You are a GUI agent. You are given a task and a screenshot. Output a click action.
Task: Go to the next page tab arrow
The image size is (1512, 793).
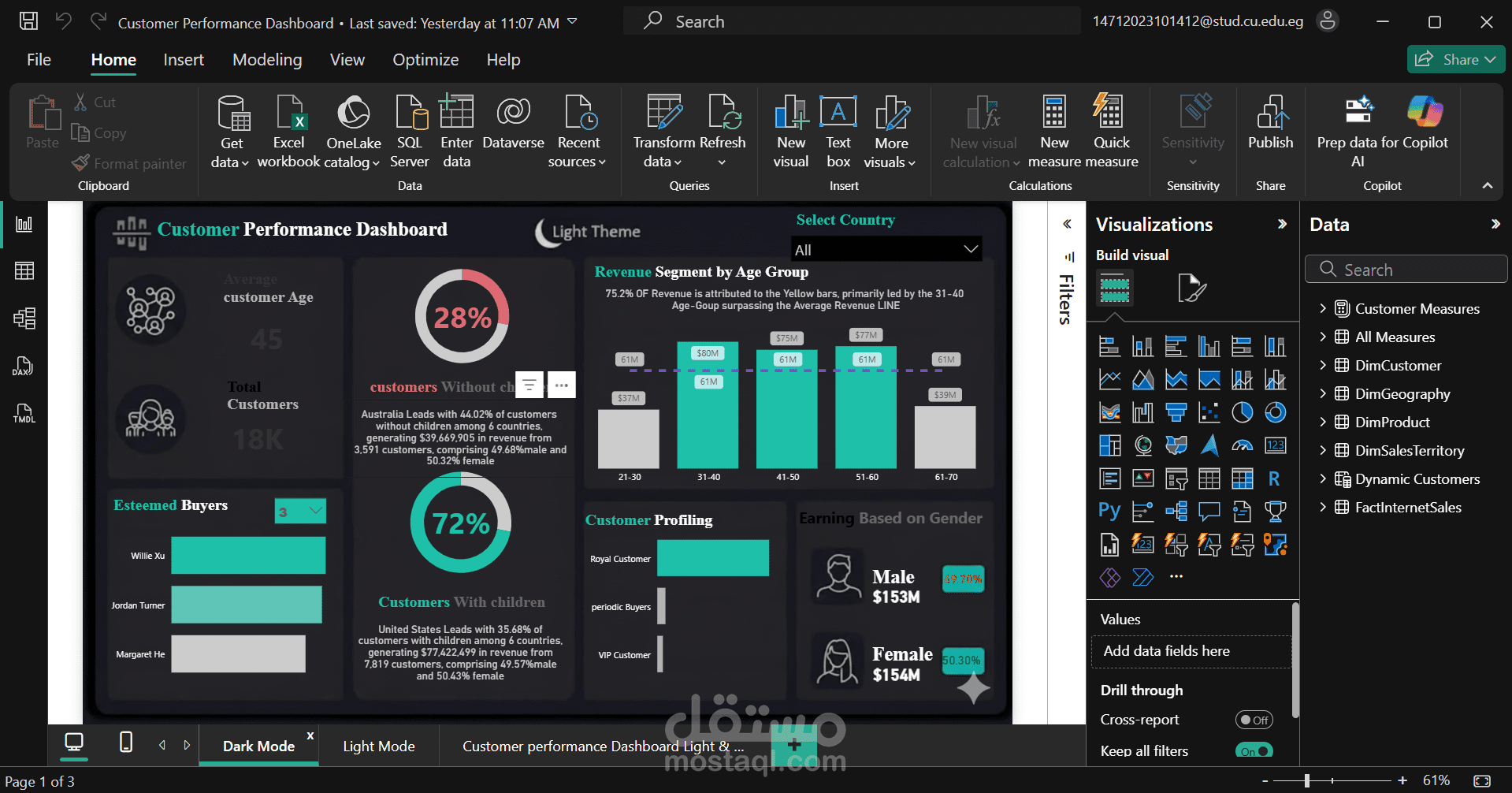tap(187, 745)
